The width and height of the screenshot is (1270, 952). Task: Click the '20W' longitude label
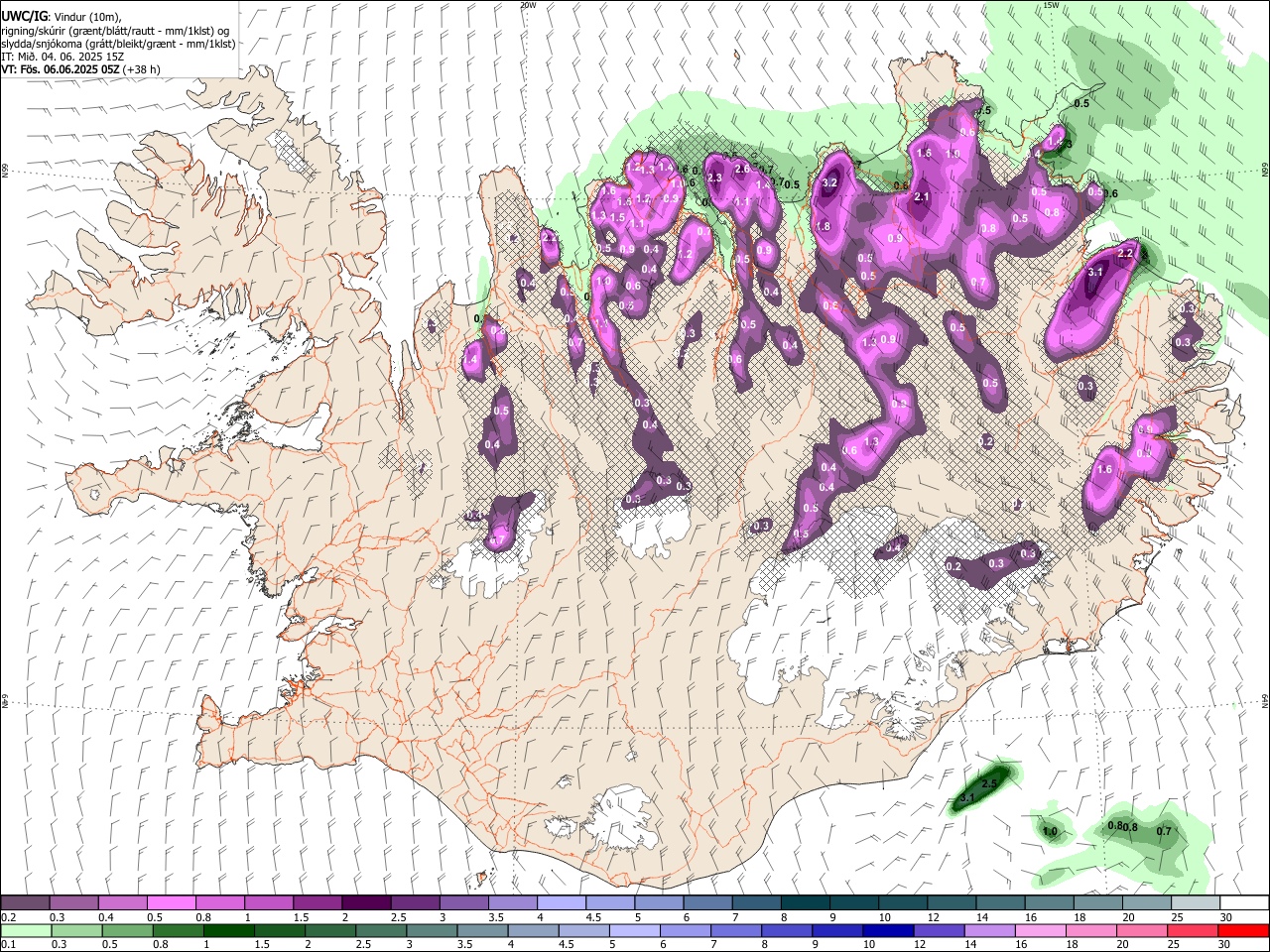(528, 5)
